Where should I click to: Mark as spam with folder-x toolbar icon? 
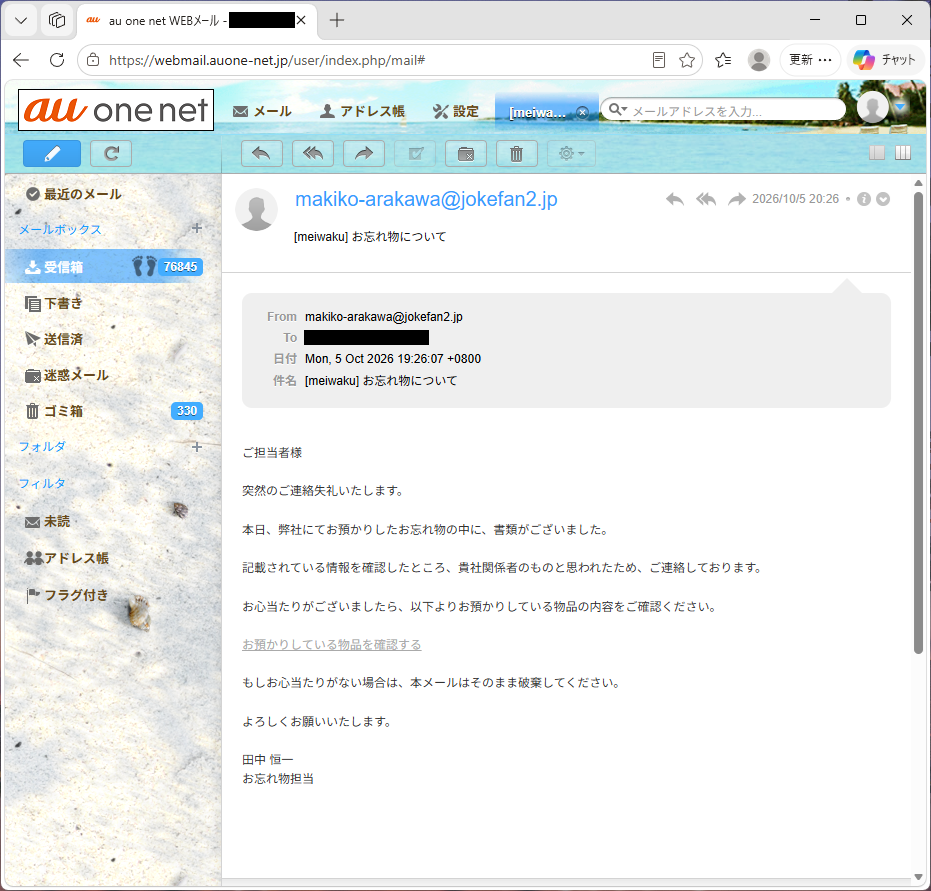pos(466,154)
